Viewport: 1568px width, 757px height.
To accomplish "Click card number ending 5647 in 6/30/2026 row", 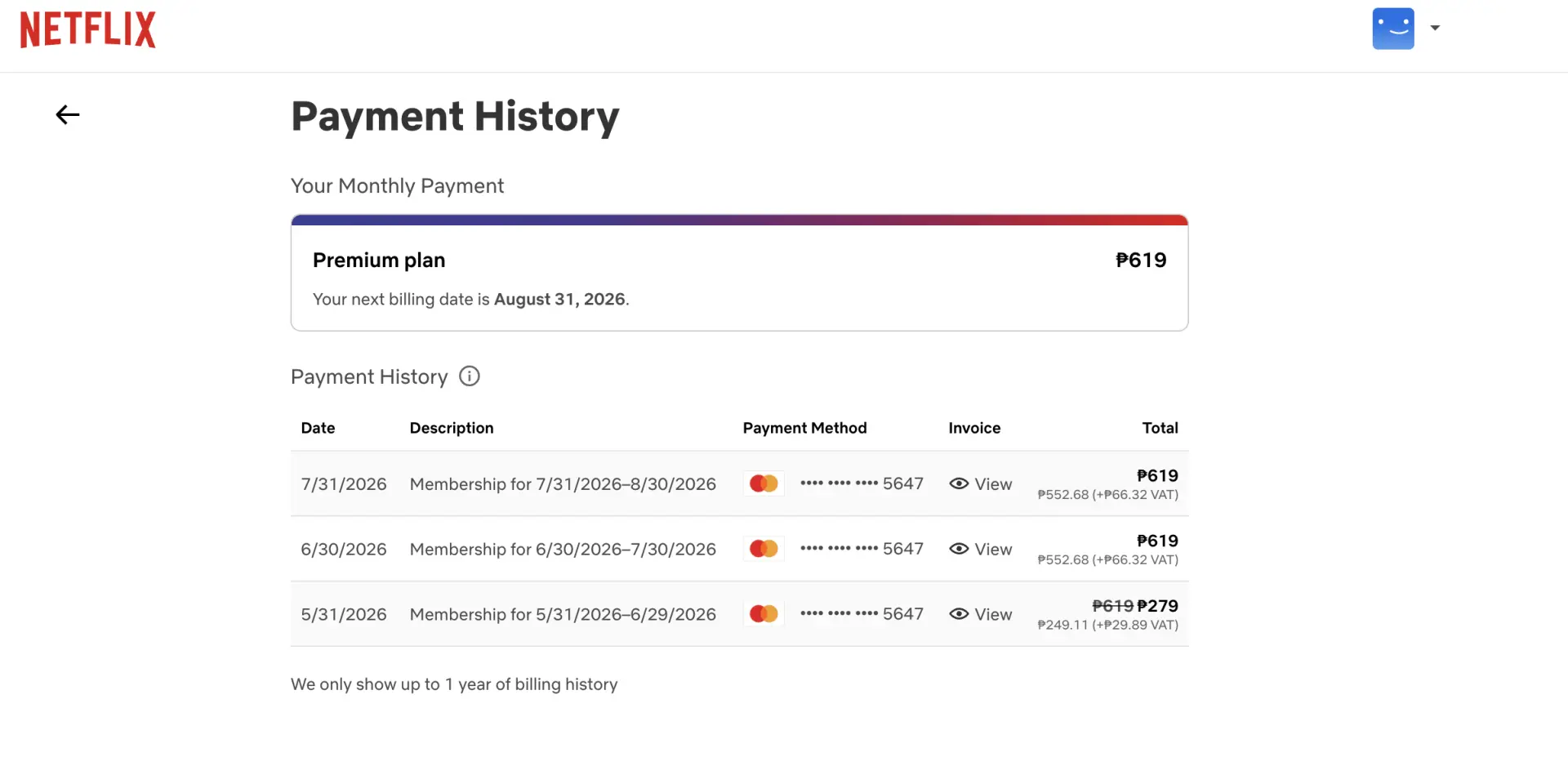I will pos(862,549).
